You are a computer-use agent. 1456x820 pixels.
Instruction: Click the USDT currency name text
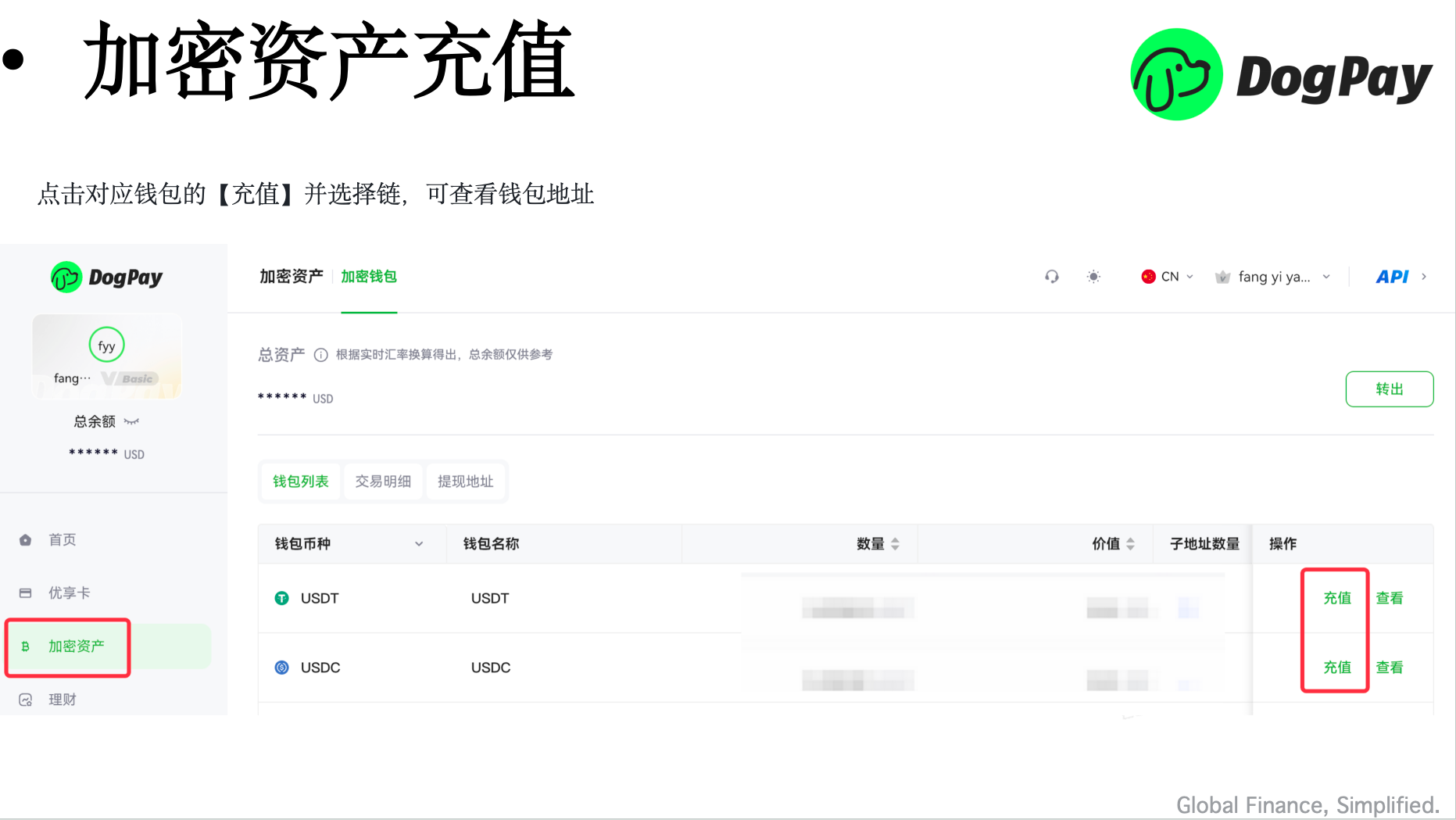click(320, 598)
